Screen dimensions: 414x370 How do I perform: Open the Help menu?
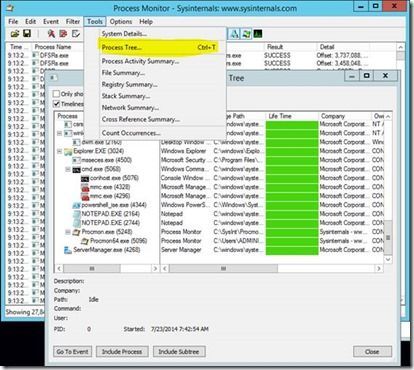point(146,22)
